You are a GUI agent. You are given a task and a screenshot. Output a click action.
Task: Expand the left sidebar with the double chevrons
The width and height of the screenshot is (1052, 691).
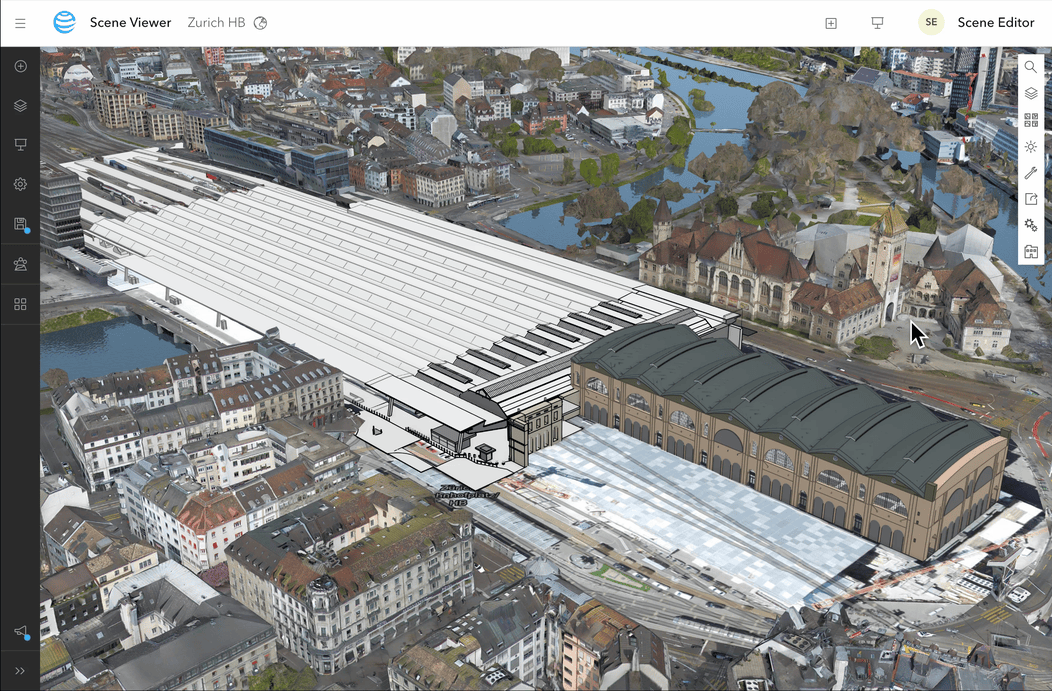click(20, 670)
